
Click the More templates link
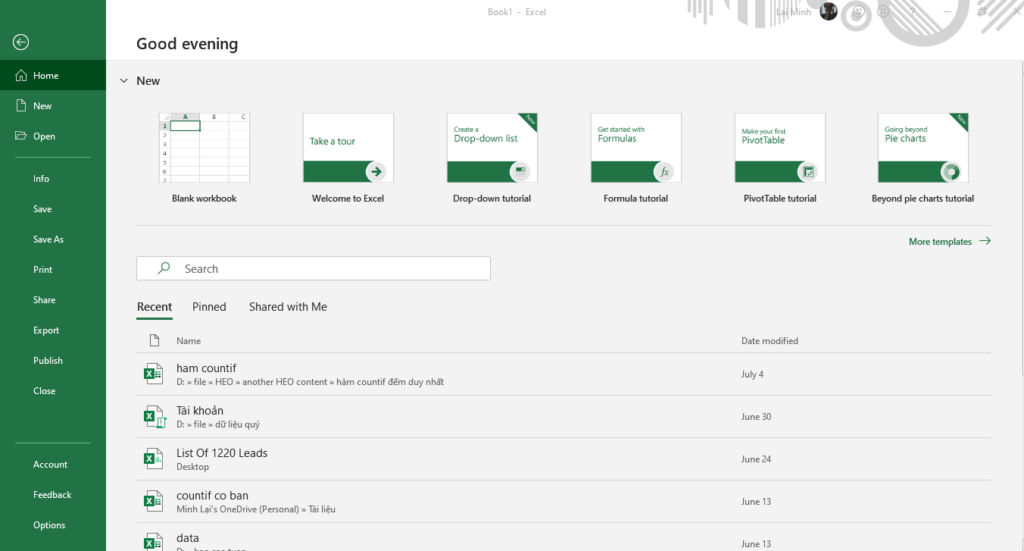click(x=948, y=242)
